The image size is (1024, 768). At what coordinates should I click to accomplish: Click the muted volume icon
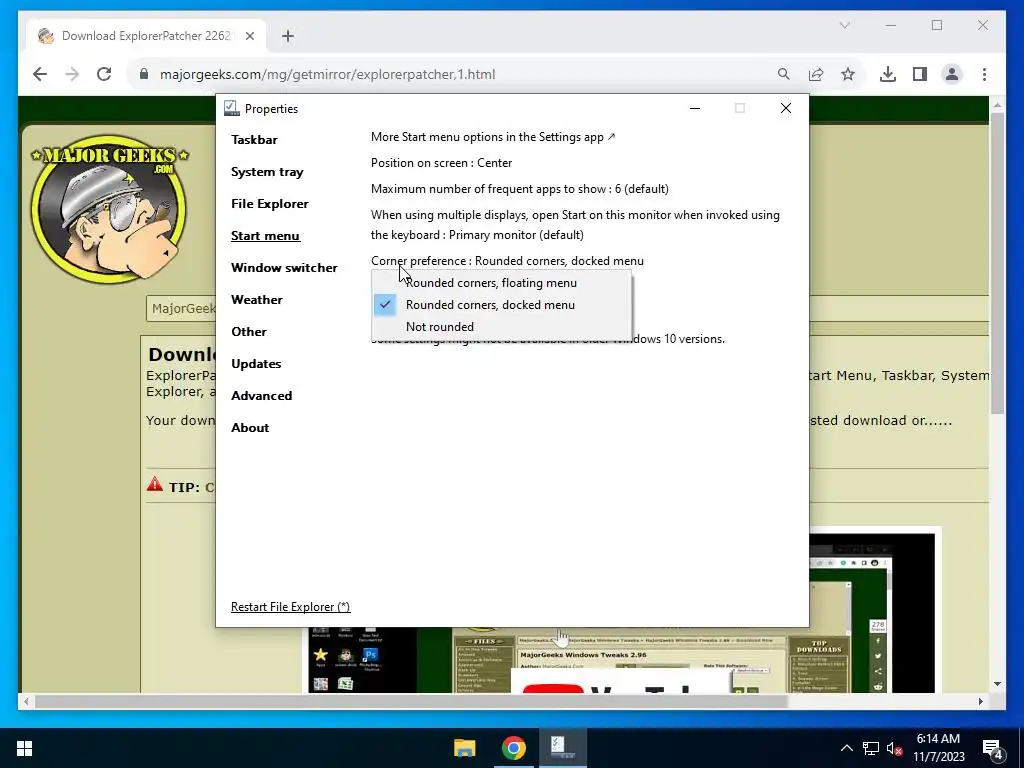click(x=894, y=748)
